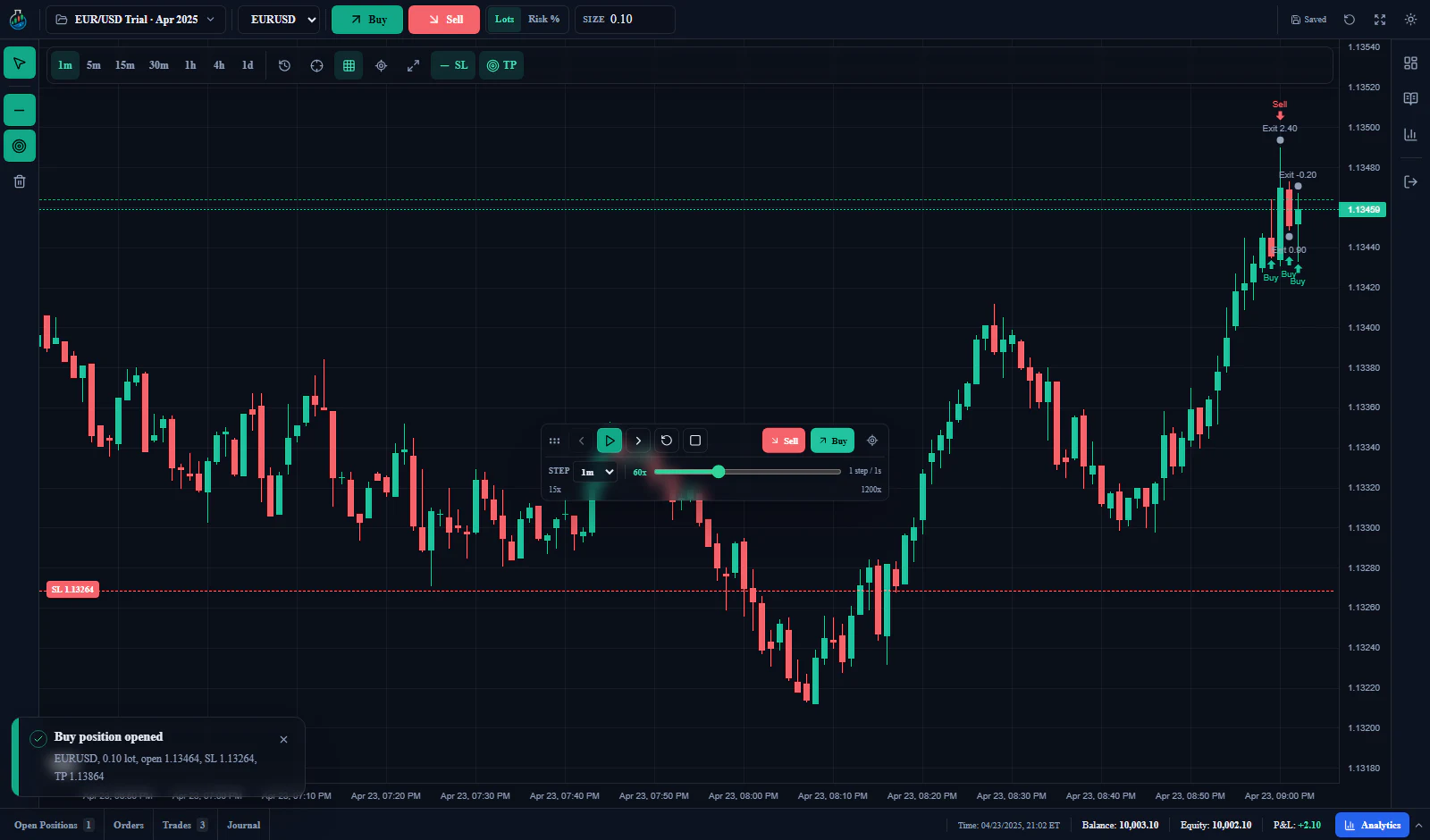This screenshot has width=1430, height=840.
Task: Click the trash delete drawings icon
Action: 20,181
